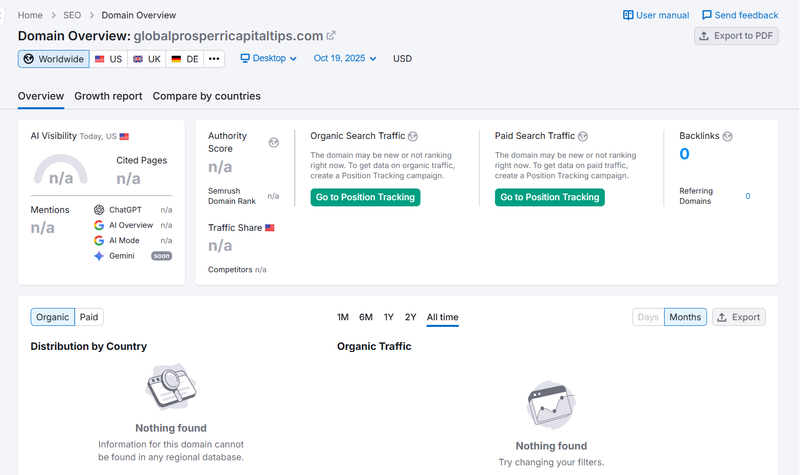
Task: Switch chart to Paid
Action: point(89,317)
